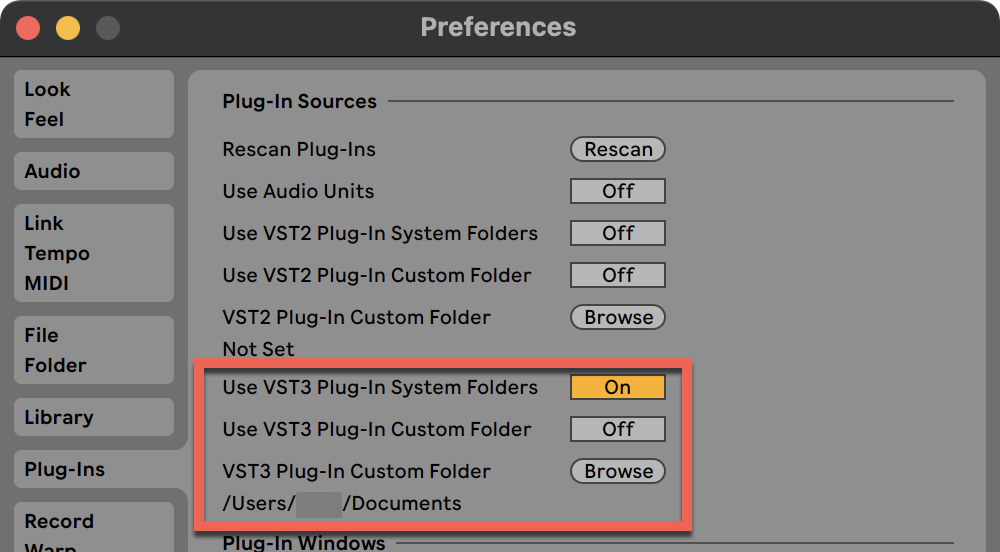This screenshot has height=552, width=1000.
Task: Select the Link Tempo MIDI tab
Action: click(x=94, y=253)
